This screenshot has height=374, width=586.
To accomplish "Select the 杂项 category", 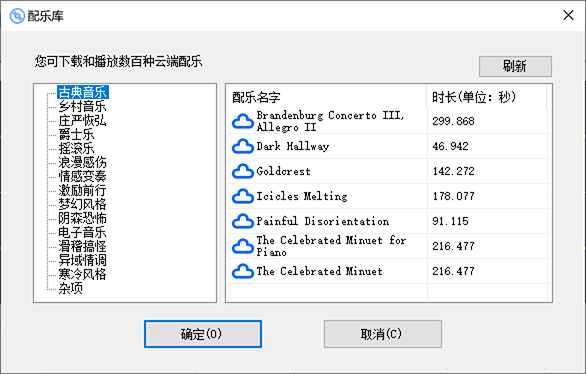I will coord(70,288).
